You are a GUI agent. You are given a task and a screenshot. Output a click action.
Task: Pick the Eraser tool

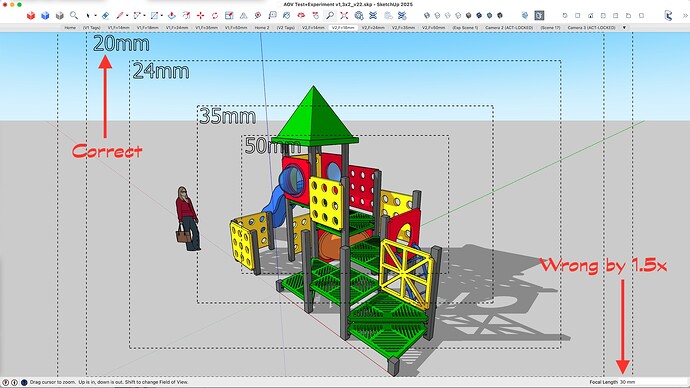coord(105,15)
